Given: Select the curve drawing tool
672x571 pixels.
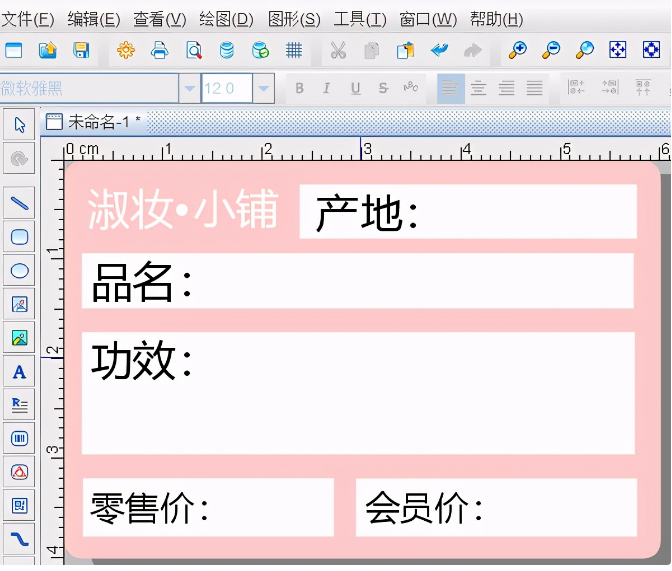Looking at the screenshot, I should point(19,539).
